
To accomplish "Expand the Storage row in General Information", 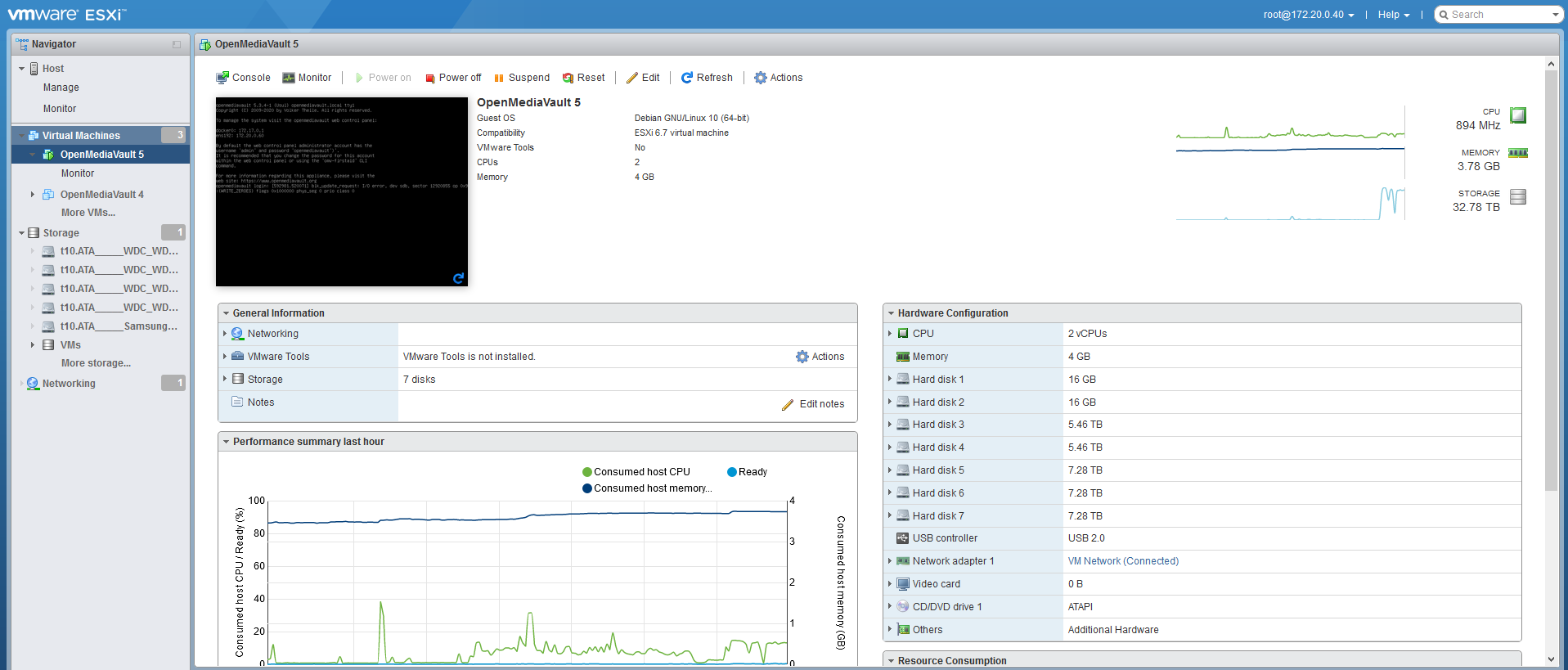I will coord(225,380).
